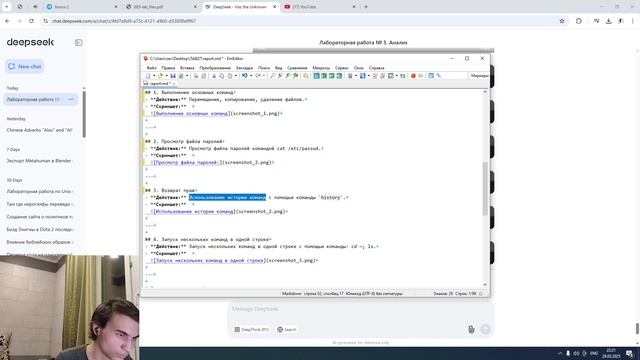
Task: Click the Cut scissors icon in EmEditor toolbar
Action: [214, 76]
